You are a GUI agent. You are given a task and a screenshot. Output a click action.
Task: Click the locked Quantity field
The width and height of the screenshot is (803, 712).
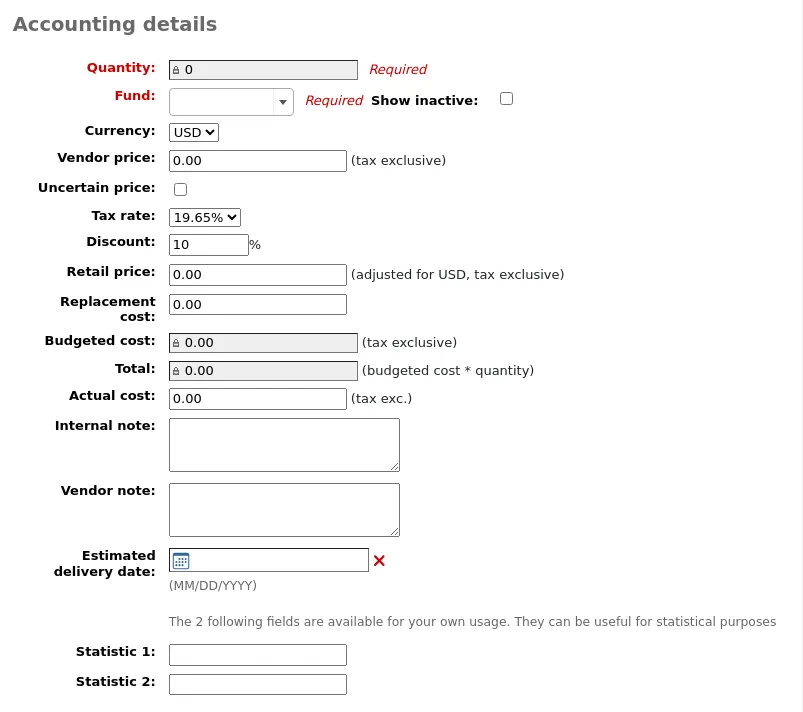tap(263, 70)
